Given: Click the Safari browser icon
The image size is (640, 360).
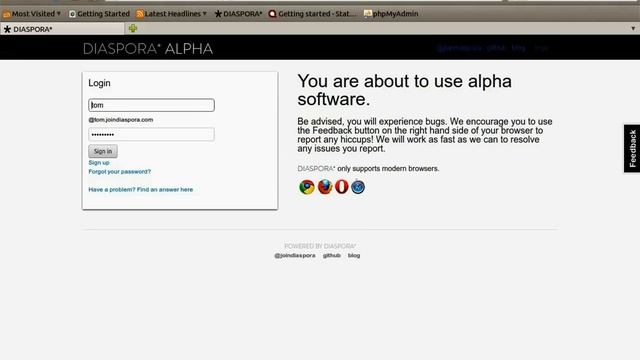Looking at the screenshot, I should click(x=358, y=187).
